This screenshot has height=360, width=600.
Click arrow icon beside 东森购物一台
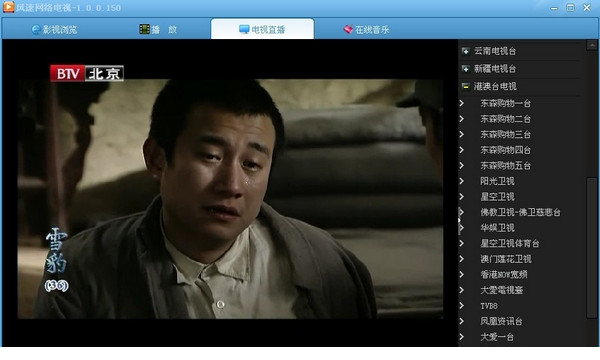click(x=461, y=103)
